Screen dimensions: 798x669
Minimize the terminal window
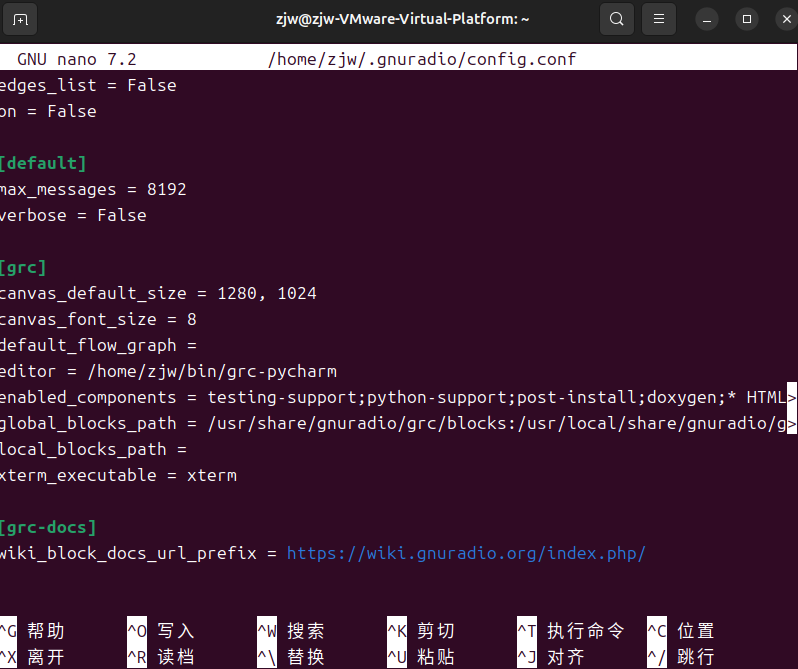[707, 20]
